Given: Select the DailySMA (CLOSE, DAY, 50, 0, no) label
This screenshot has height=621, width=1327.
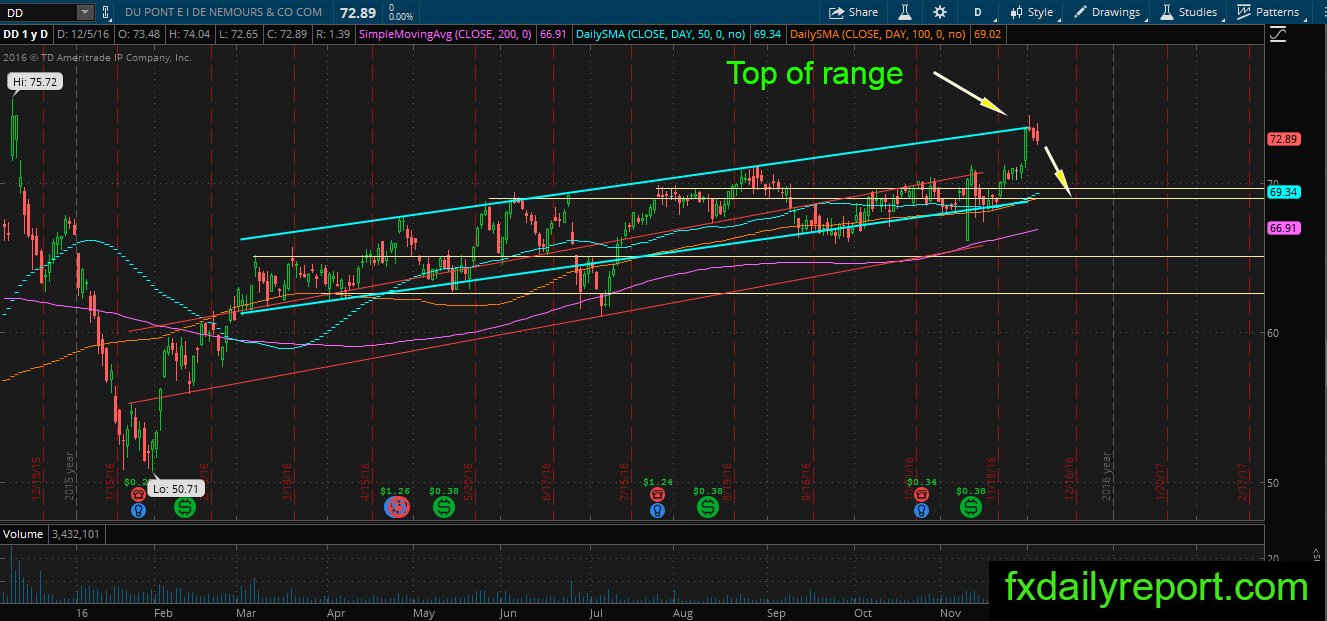Looking at the screenshot, I should 661,34.
